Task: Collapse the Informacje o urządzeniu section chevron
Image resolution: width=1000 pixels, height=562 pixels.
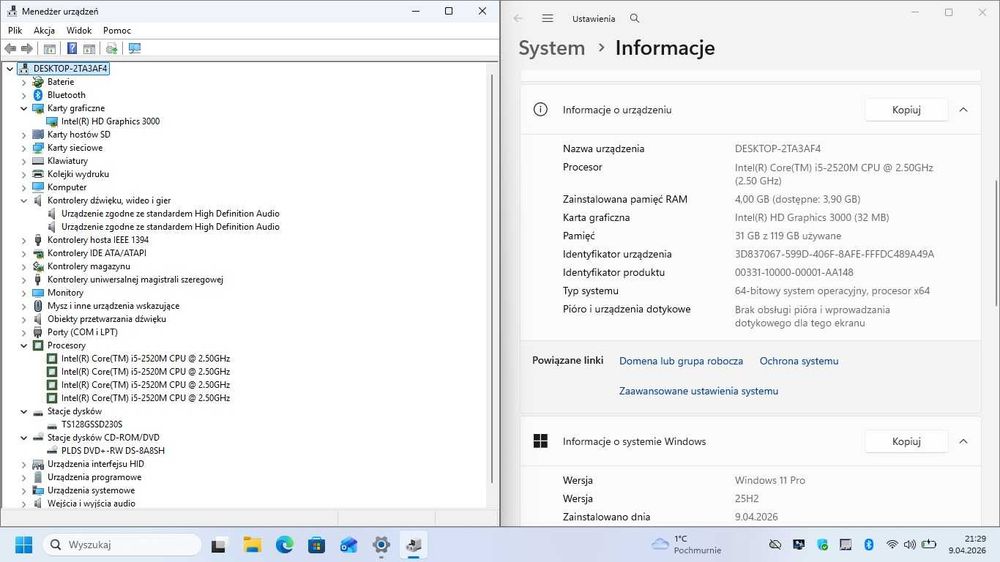Action: tap(963, 110)
